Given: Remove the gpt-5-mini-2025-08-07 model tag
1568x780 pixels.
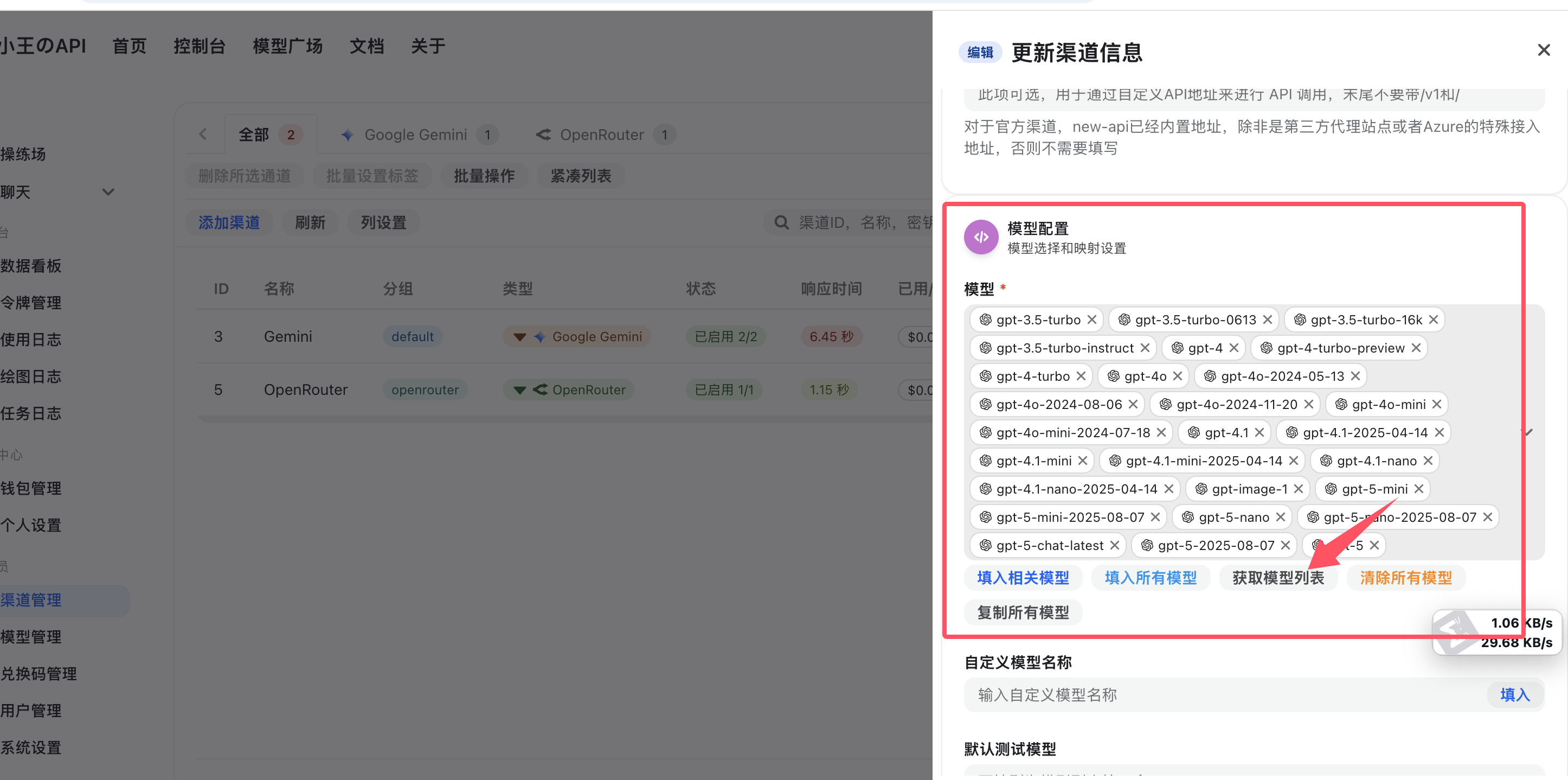Looking at the screenshot, I should [x=1155, y=517].
